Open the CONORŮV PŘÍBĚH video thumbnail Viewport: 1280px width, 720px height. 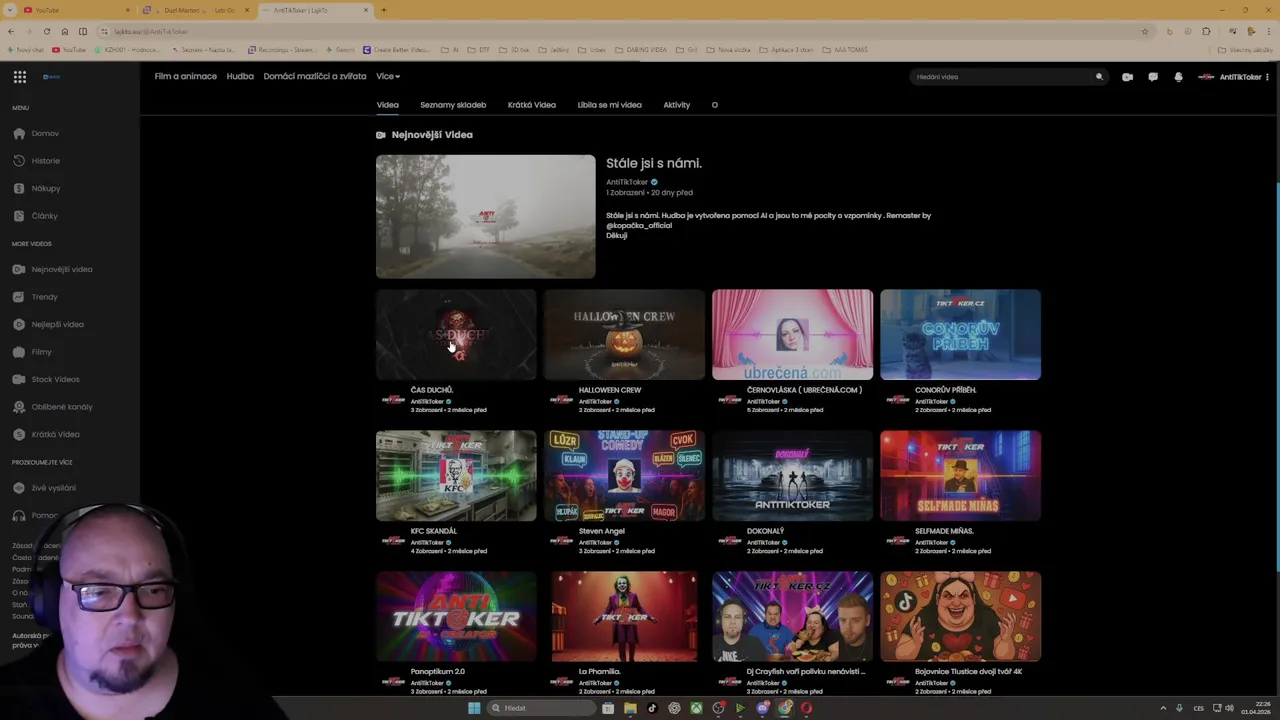pyautogui.click(x=960, y=335)
